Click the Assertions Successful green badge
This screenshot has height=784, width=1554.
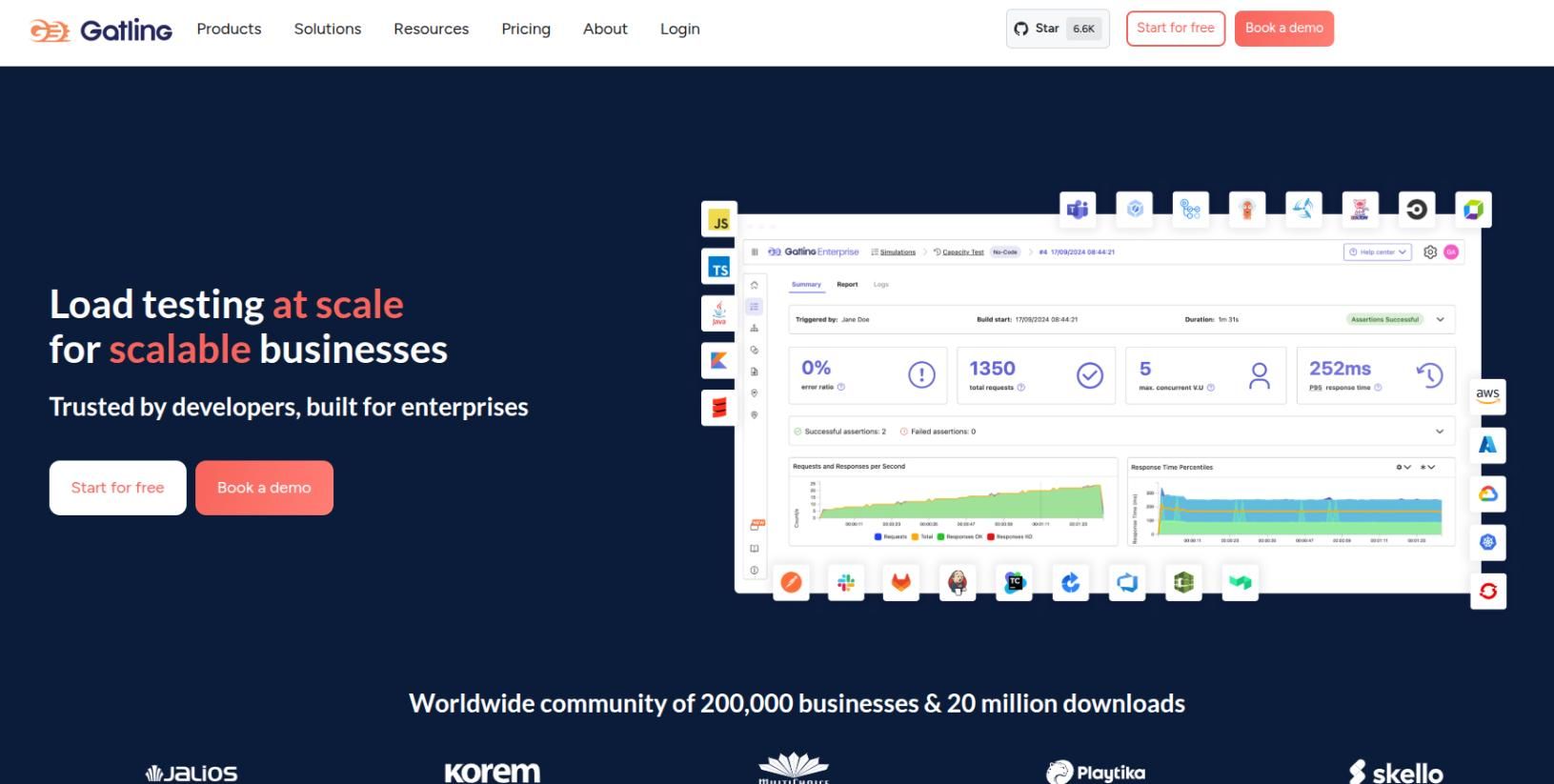click(x=1384, y=319)
